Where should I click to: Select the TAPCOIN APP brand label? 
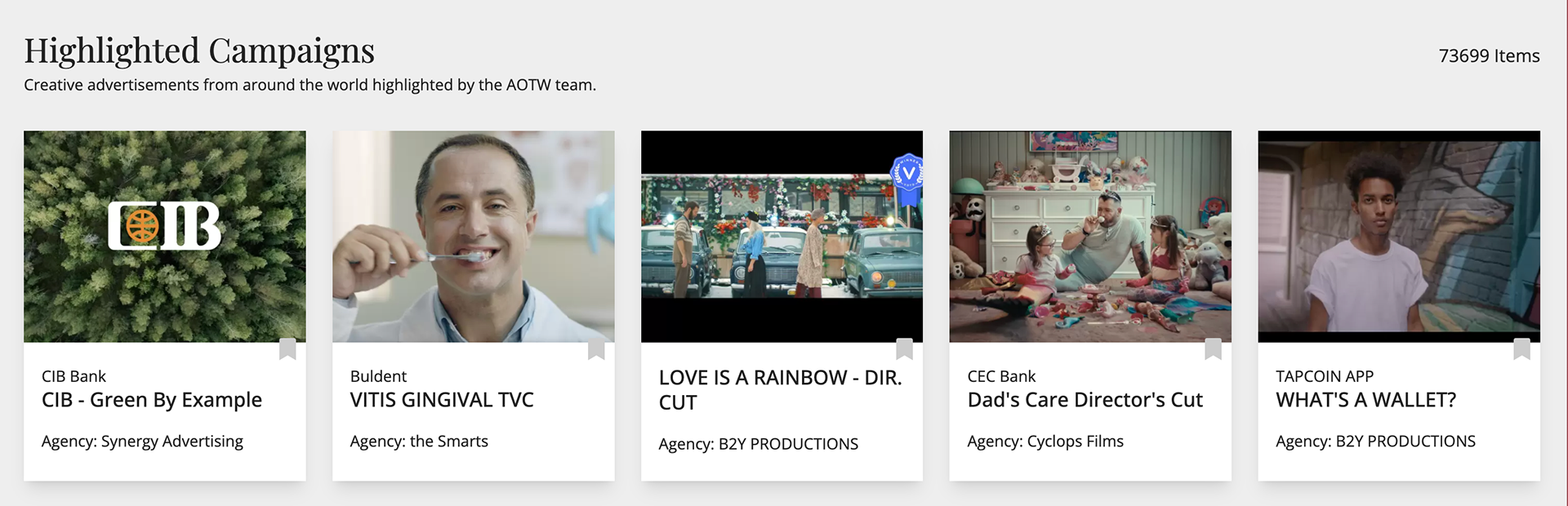click(1325, 376)
